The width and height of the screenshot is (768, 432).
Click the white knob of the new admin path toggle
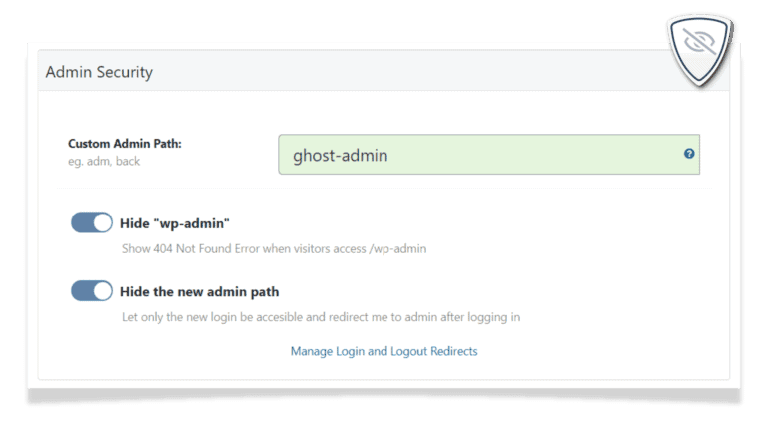102,291
